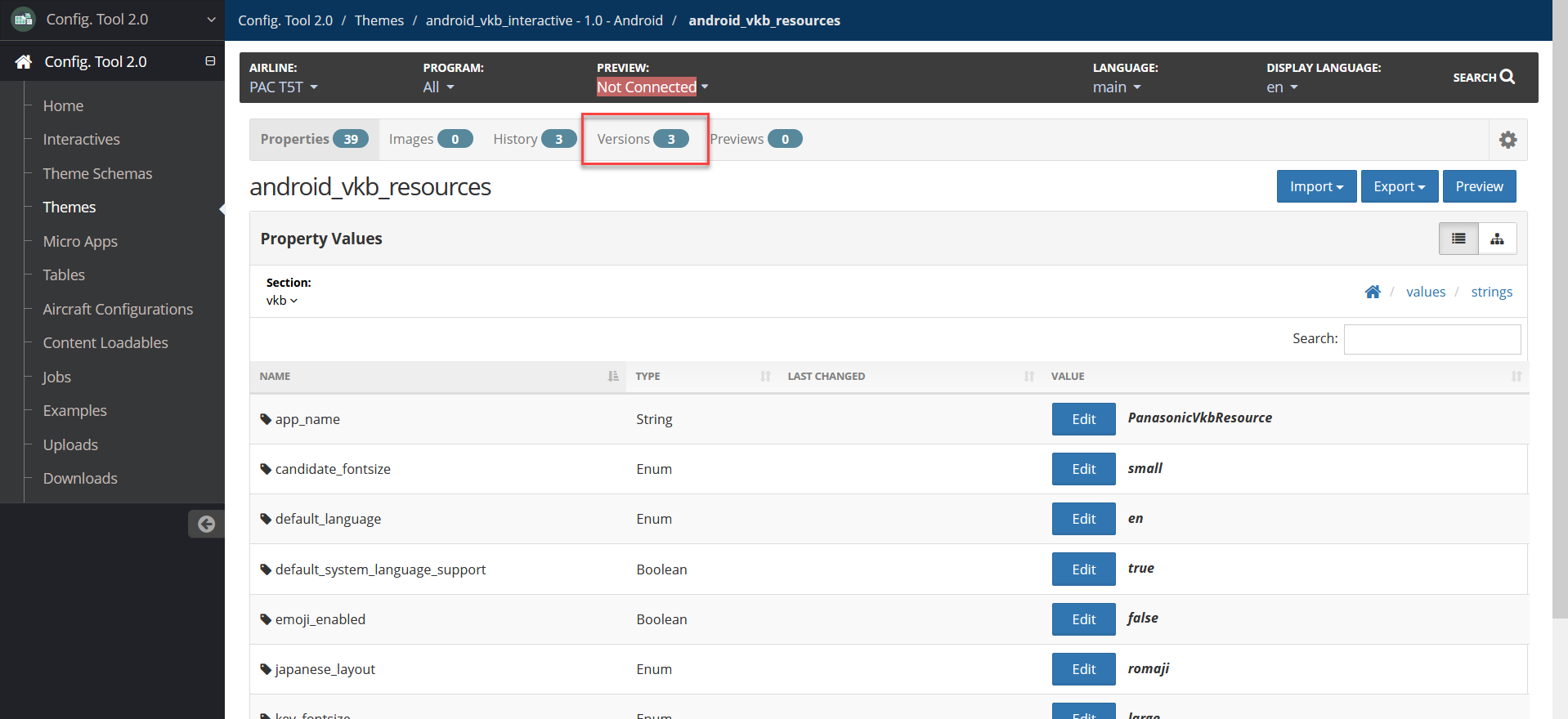The height and width of the screenshot is (719, 1568).
Task: Select the Images tab
Action: point(430,139)
